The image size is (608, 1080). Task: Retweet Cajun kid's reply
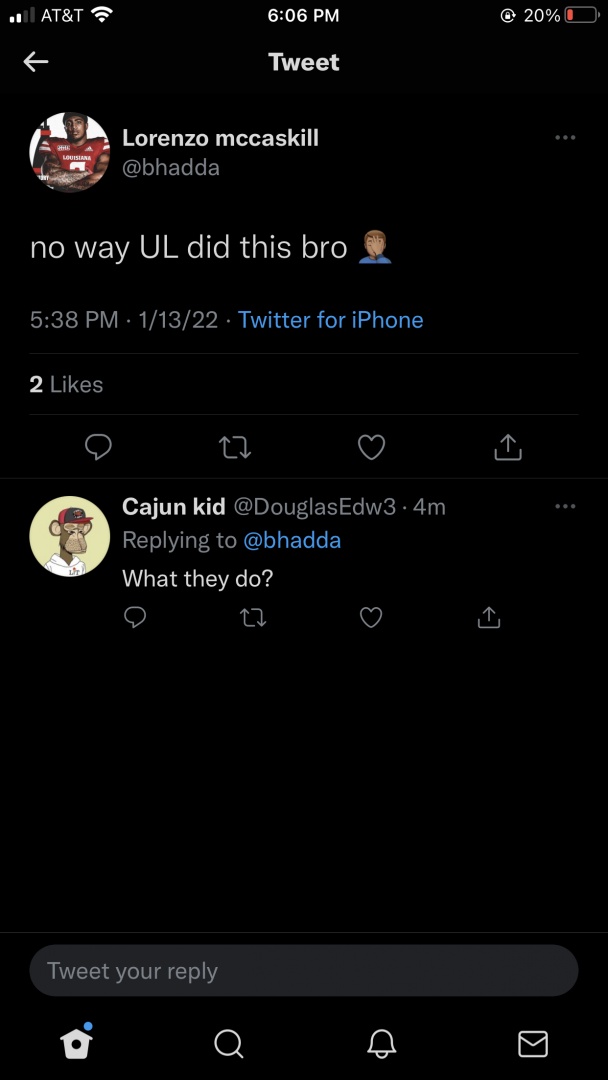point(253,618)
